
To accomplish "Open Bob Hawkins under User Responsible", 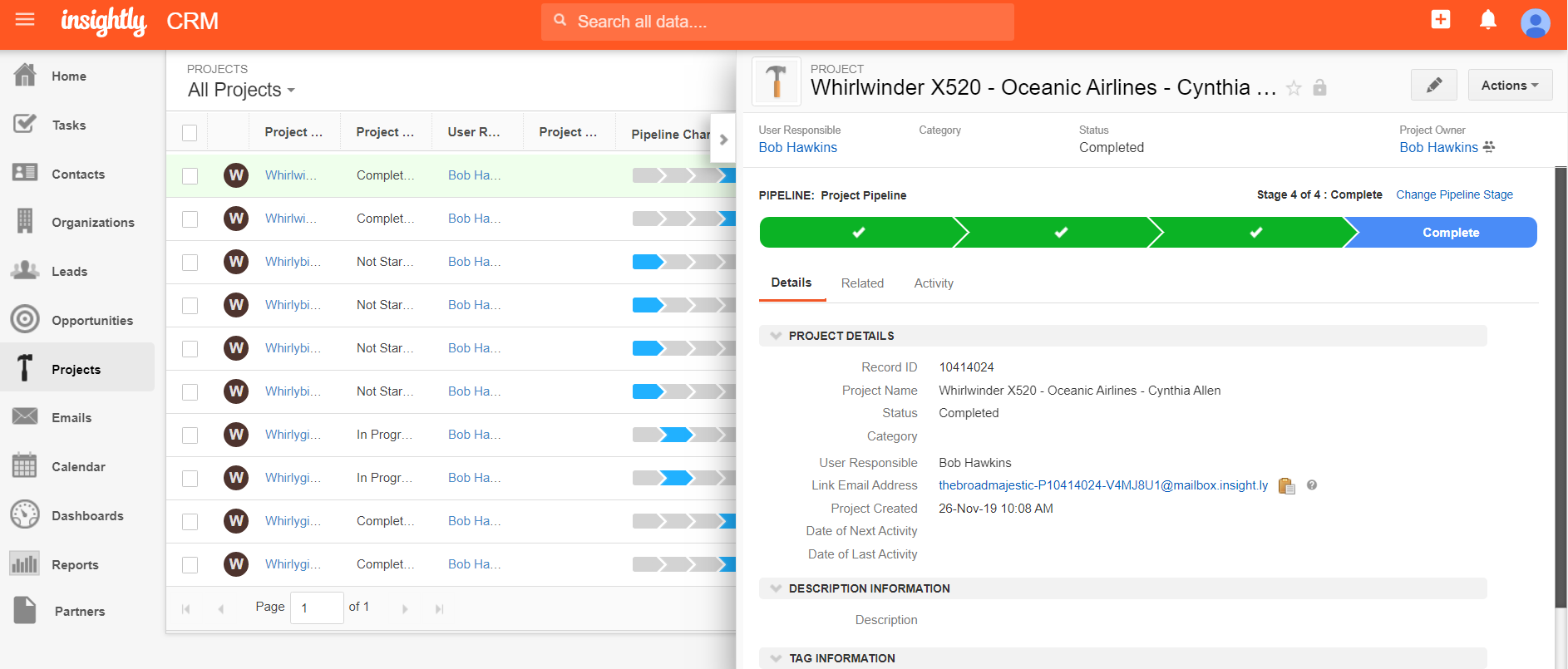I will pos(797,148).
